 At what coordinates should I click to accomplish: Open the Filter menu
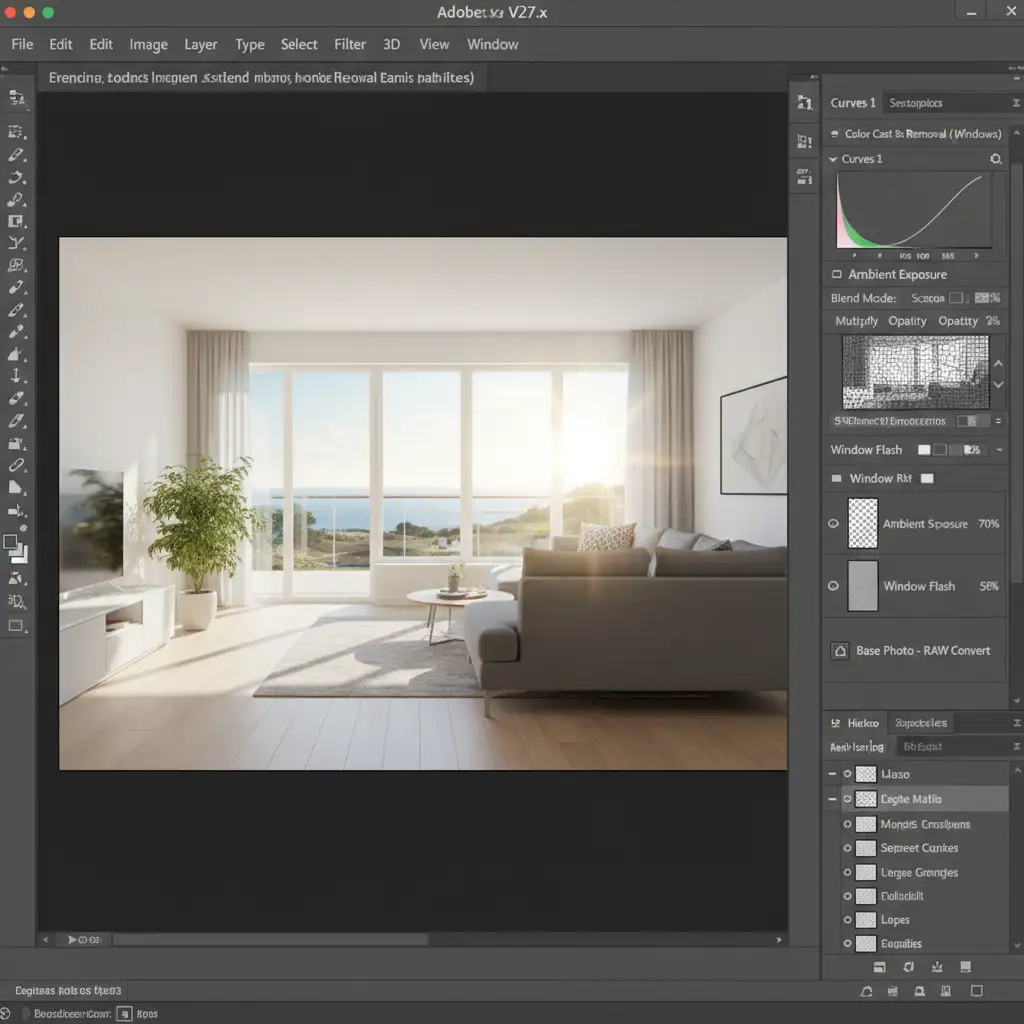point(350,44)
